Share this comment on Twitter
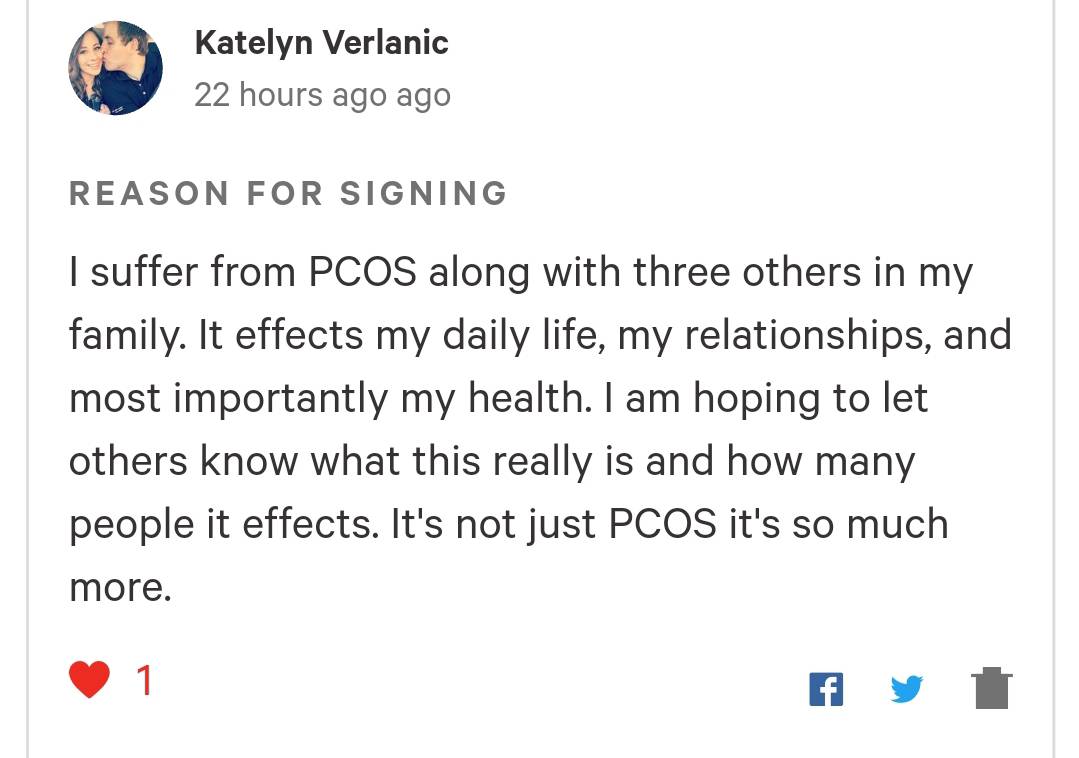The height and width of the screenshot is (758, 1079). click(906, 689)
